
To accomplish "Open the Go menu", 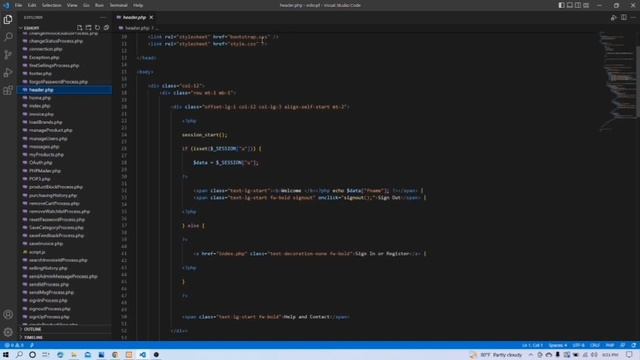I will tap(86, 5).
